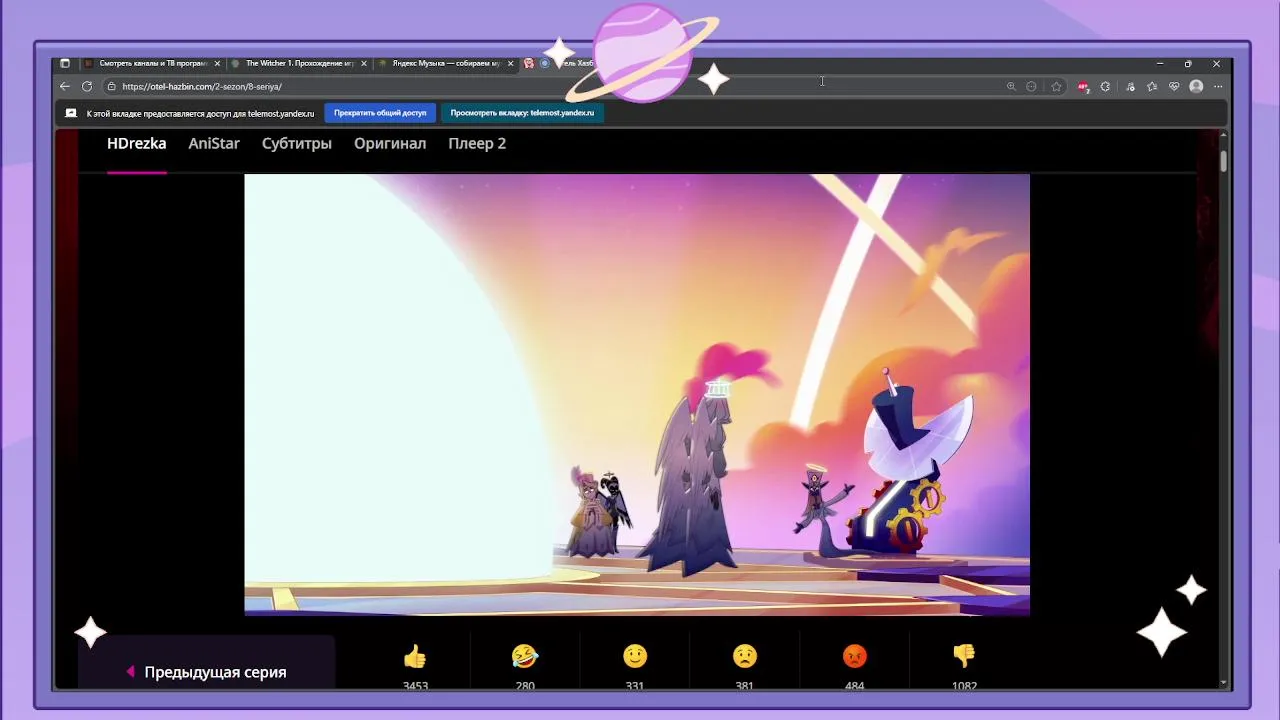Click the page vertical scrollbar thumb
This screenshot has height=720, width=1280.
[x=1223, y=161]
